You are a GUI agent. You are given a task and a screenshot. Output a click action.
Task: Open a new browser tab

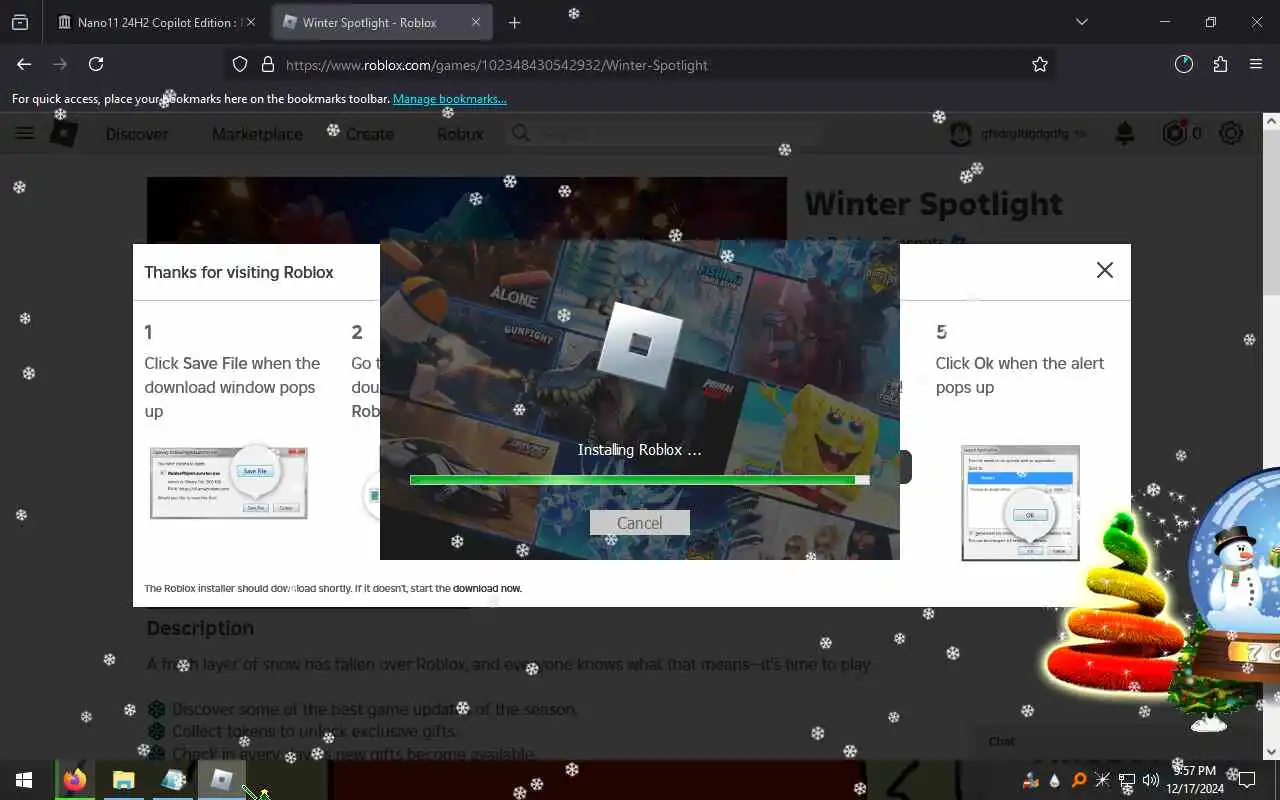point(514,22)
